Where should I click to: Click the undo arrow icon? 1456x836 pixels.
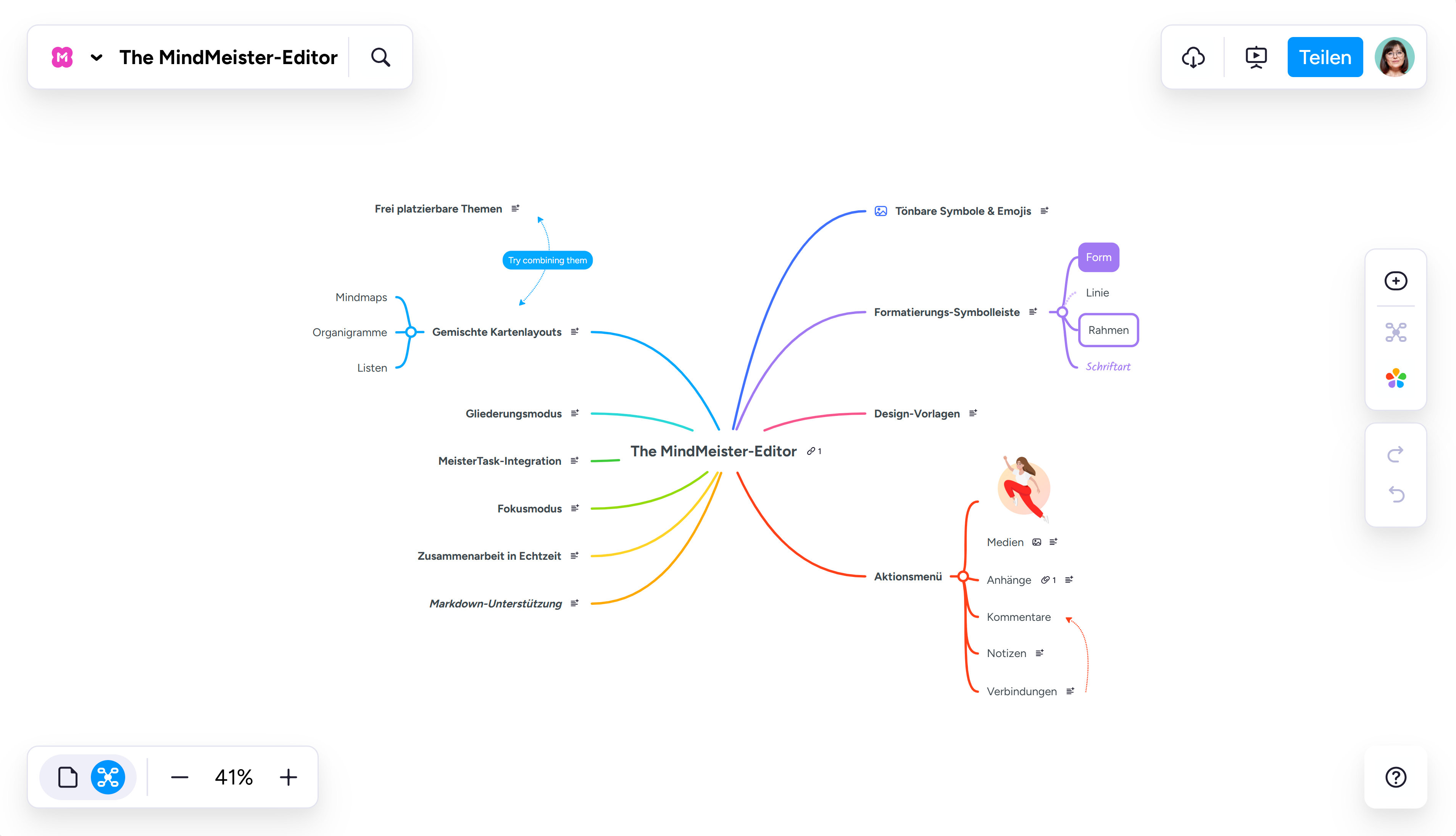pos(1396,495)
